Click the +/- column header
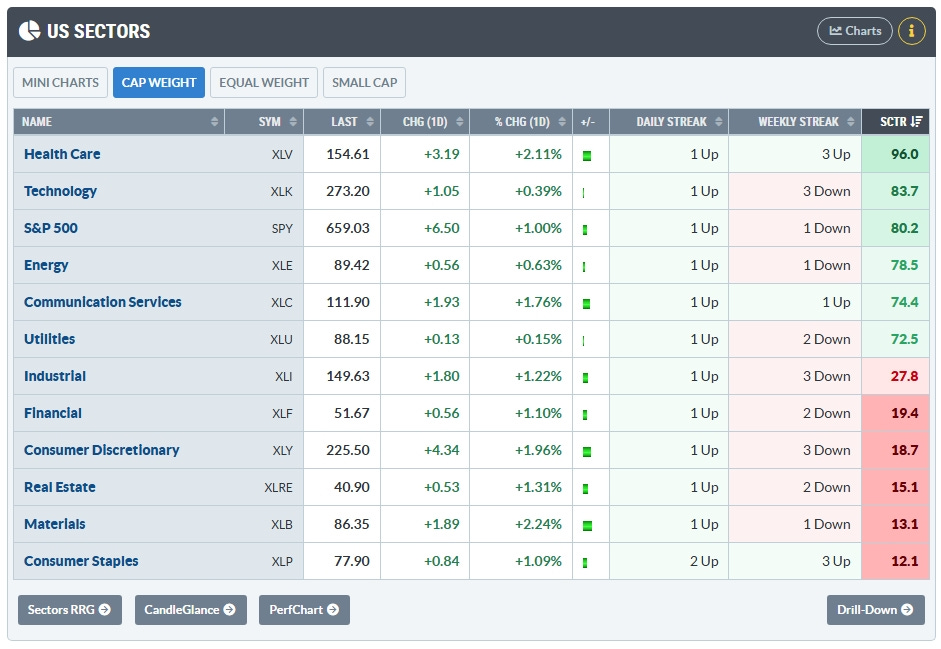The height and width of the screenshot is (649, 941). pos(591,122)
